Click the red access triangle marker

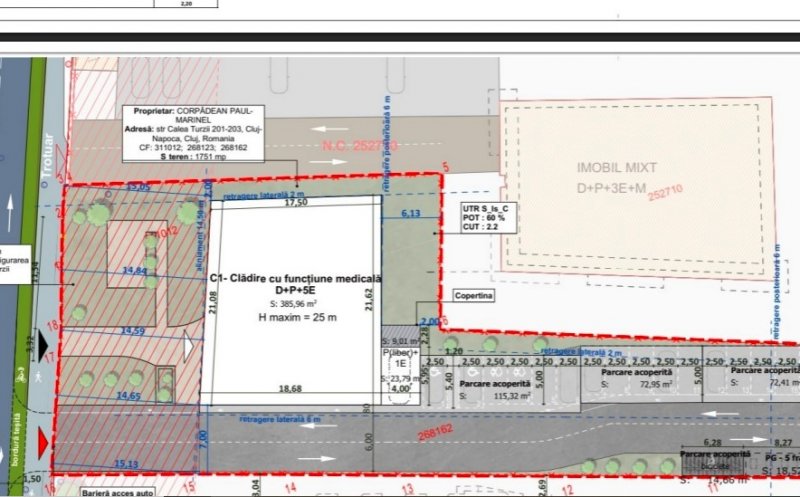click(x=44, y=441)
